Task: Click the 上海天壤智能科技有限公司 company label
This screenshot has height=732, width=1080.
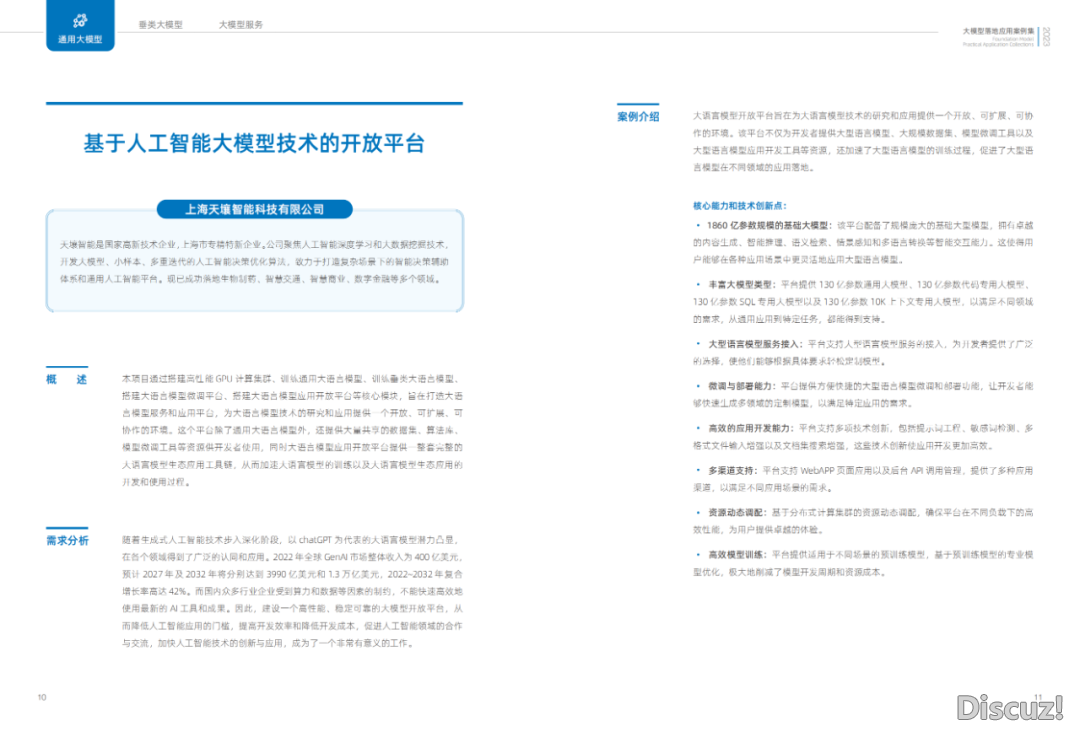Action: (x=255, y=209)
